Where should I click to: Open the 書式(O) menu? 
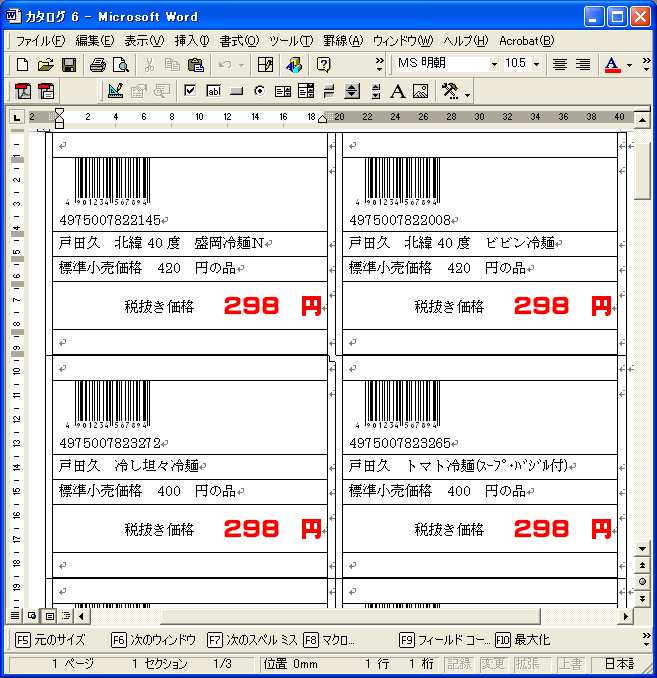pos(239,41)
